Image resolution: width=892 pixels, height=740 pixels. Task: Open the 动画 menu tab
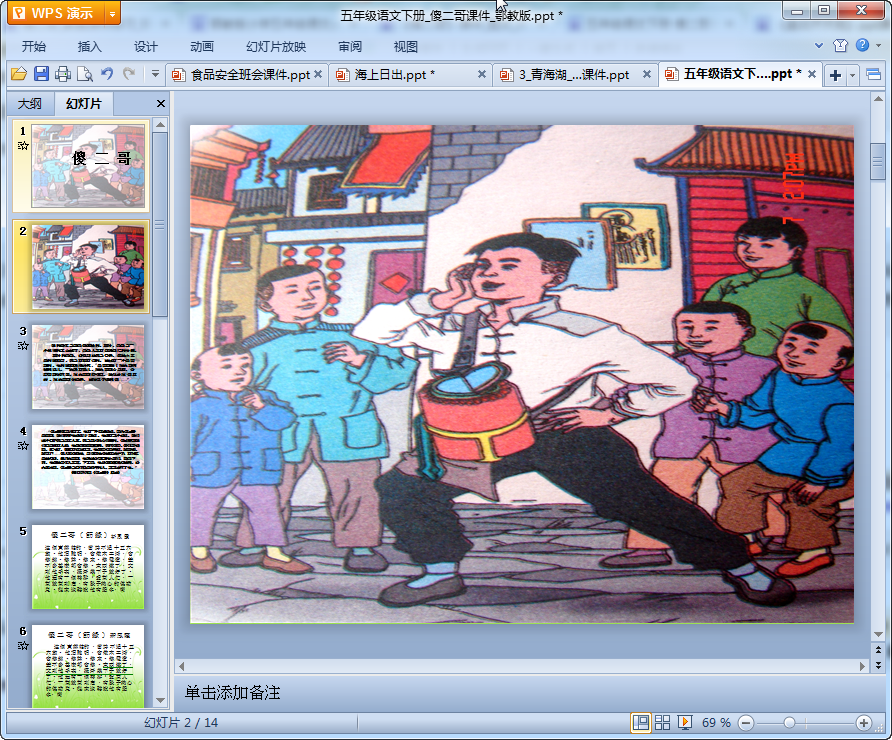point(202,47)
